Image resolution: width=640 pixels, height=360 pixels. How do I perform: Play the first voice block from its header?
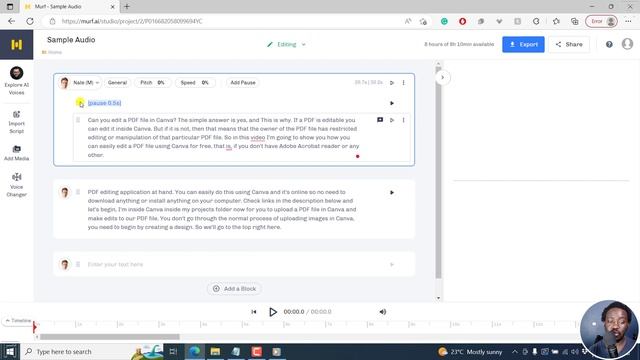tap(392, 83)
